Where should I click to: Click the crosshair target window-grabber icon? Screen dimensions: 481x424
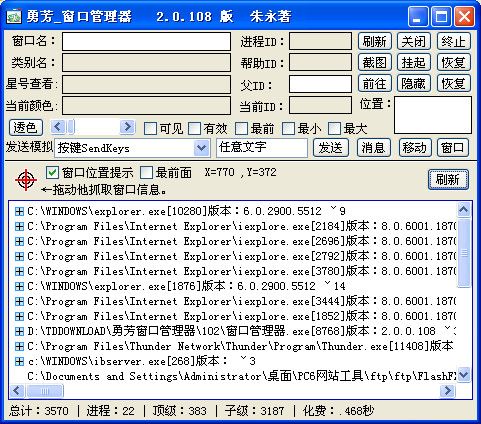tap(26, 180)
